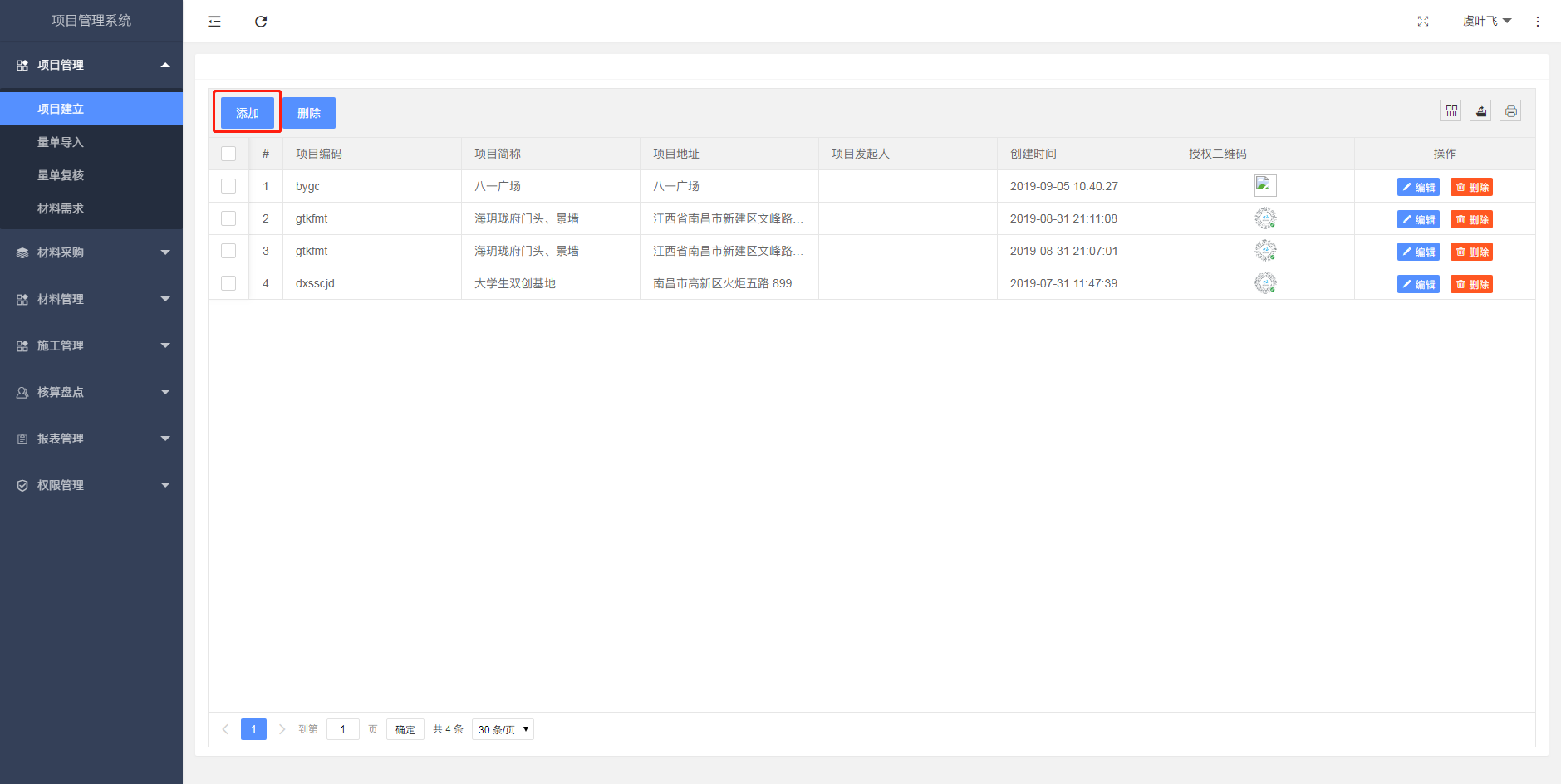Toggle fullscreen mode icon
The image size is (1561, 784).
point(1423,22)
